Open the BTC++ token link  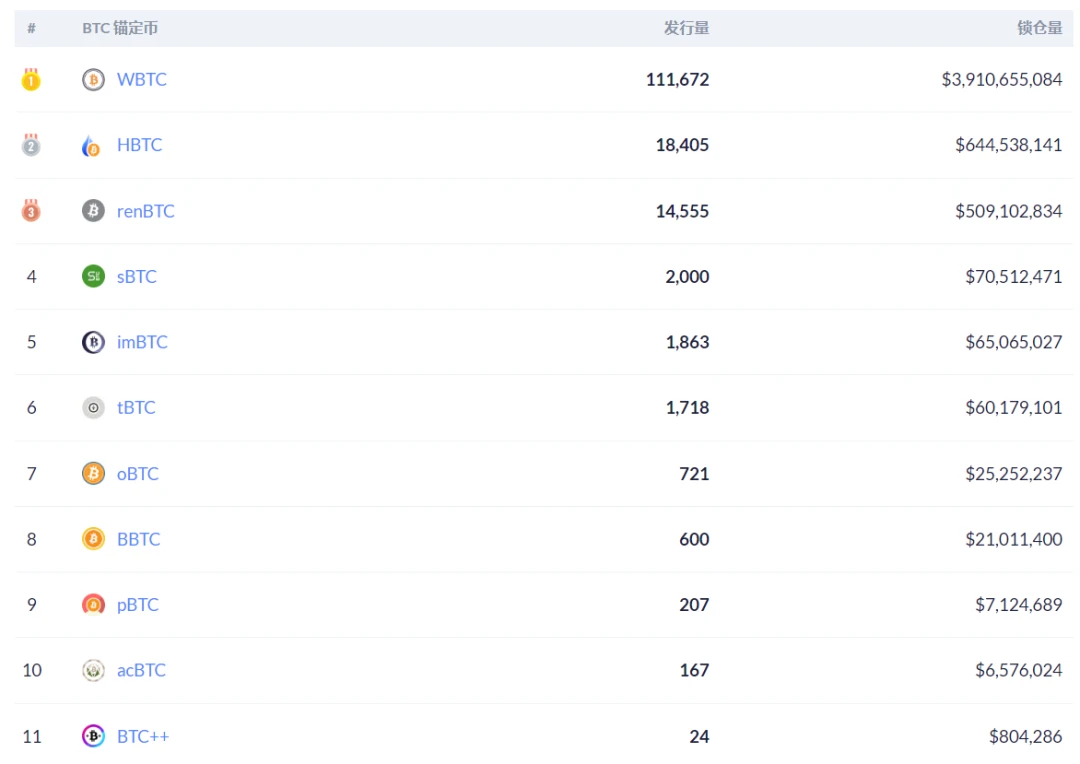[143, 736]
